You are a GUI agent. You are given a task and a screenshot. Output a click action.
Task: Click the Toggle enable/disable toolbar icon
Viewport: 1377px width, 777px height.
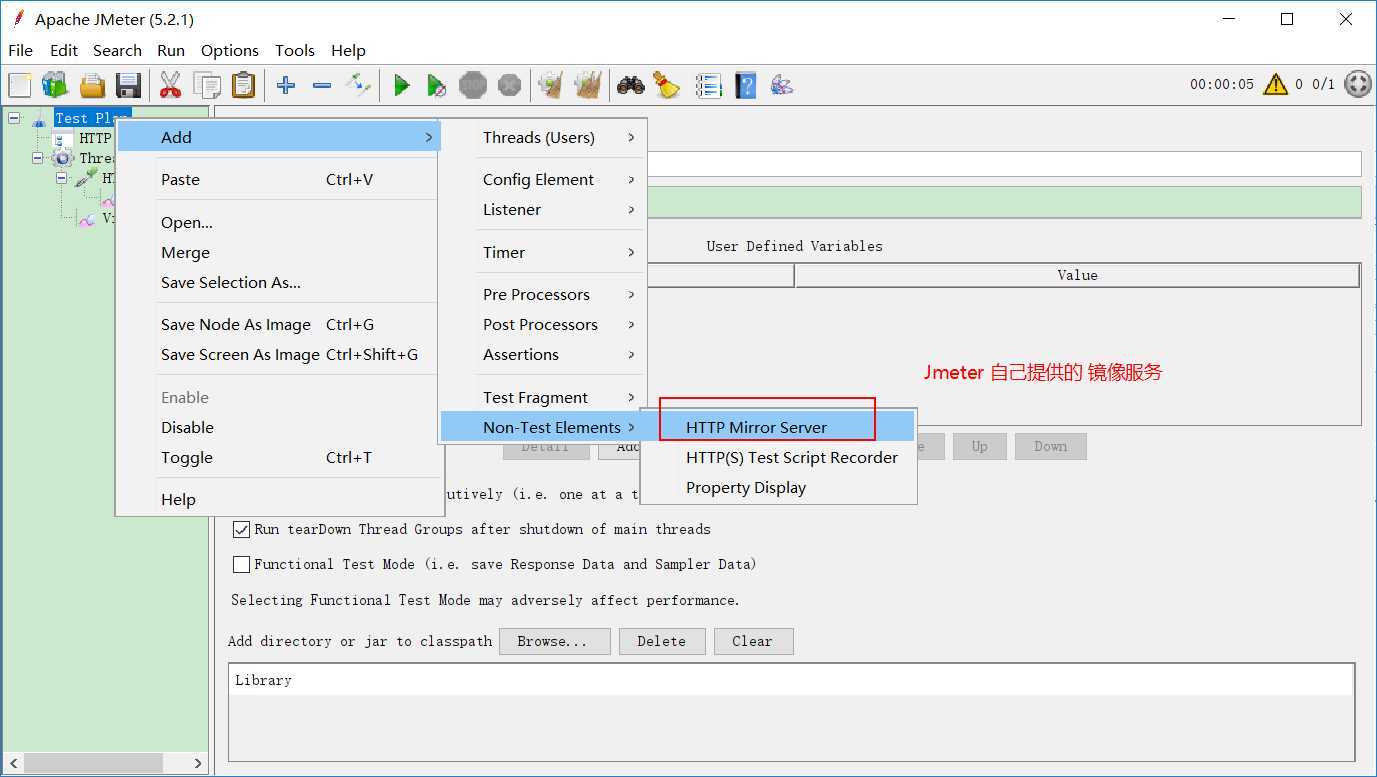pyautogui.click(x=358, y=85)
